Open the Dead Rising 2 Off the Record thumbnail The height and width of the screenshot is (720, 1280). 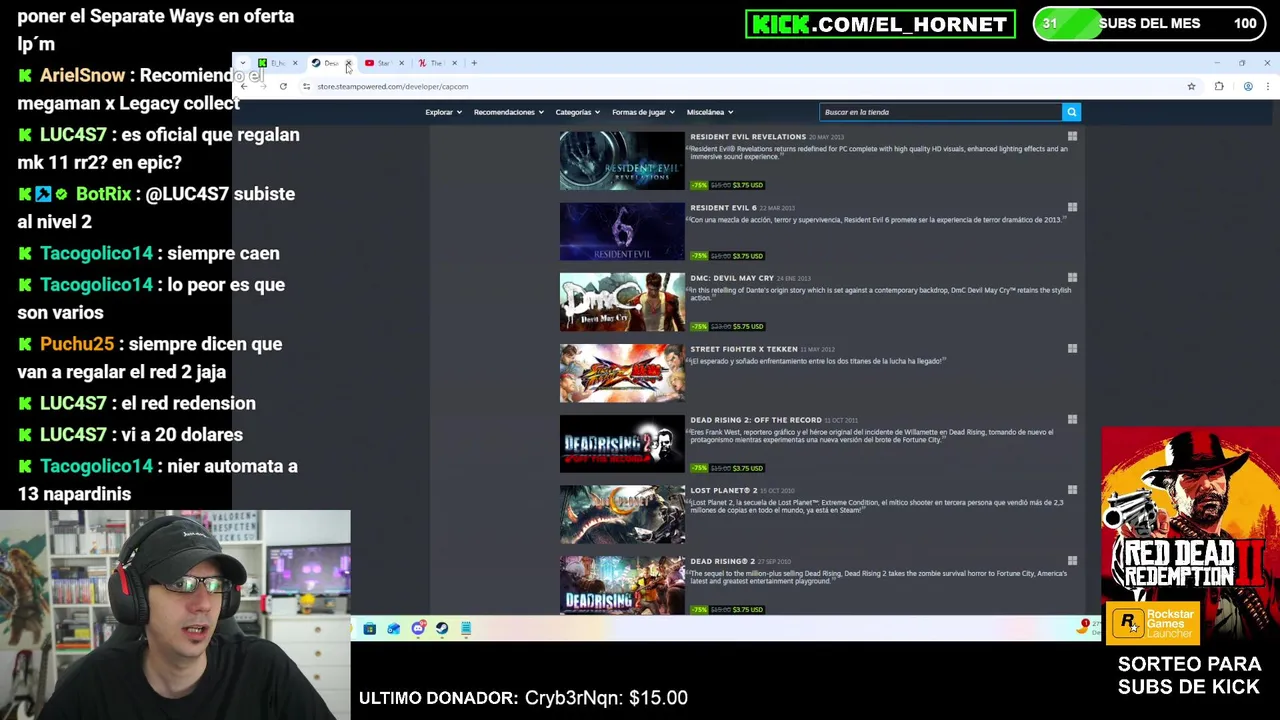tap(622, 444)
